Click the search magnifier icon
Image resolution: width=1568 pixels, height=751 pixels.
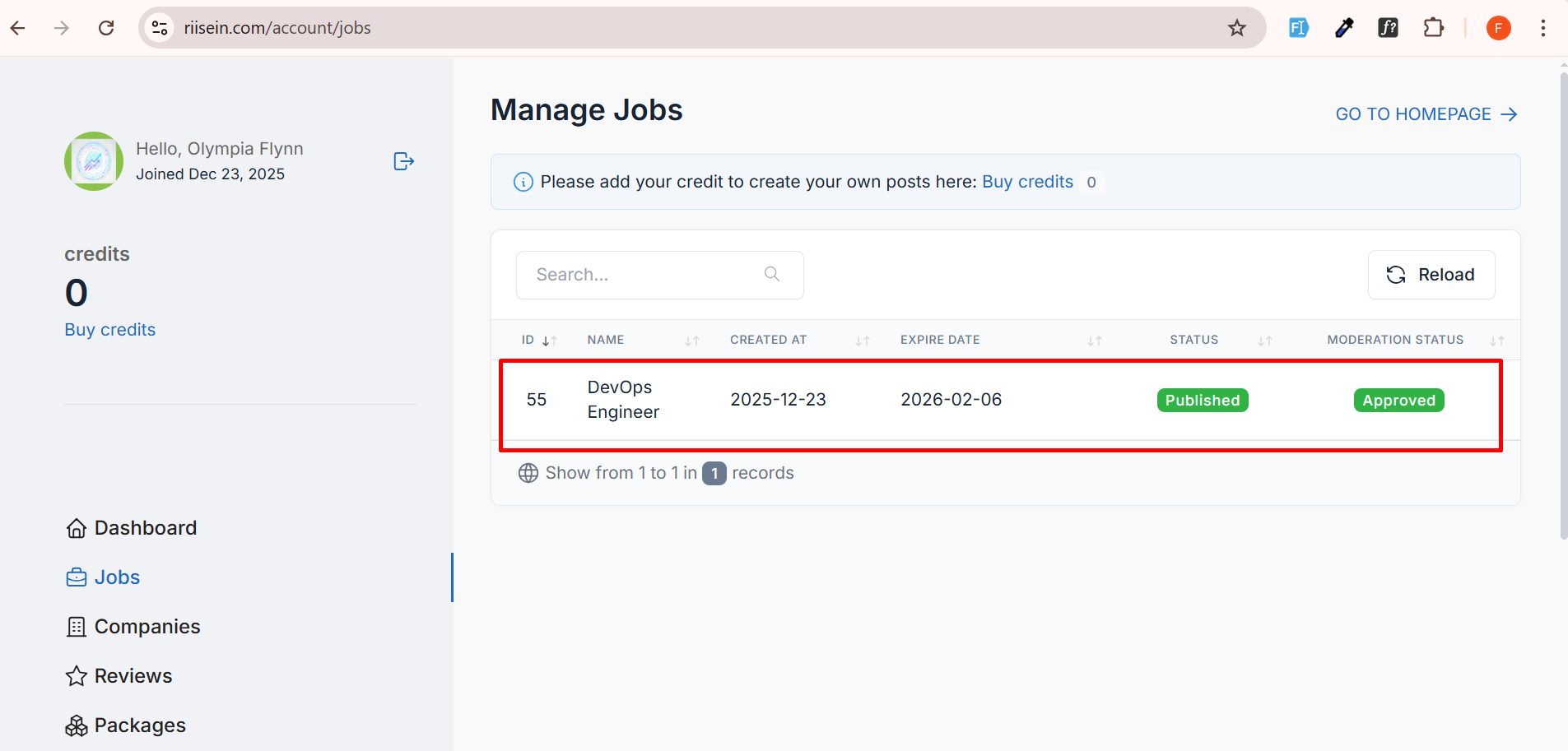pos(771,274)
